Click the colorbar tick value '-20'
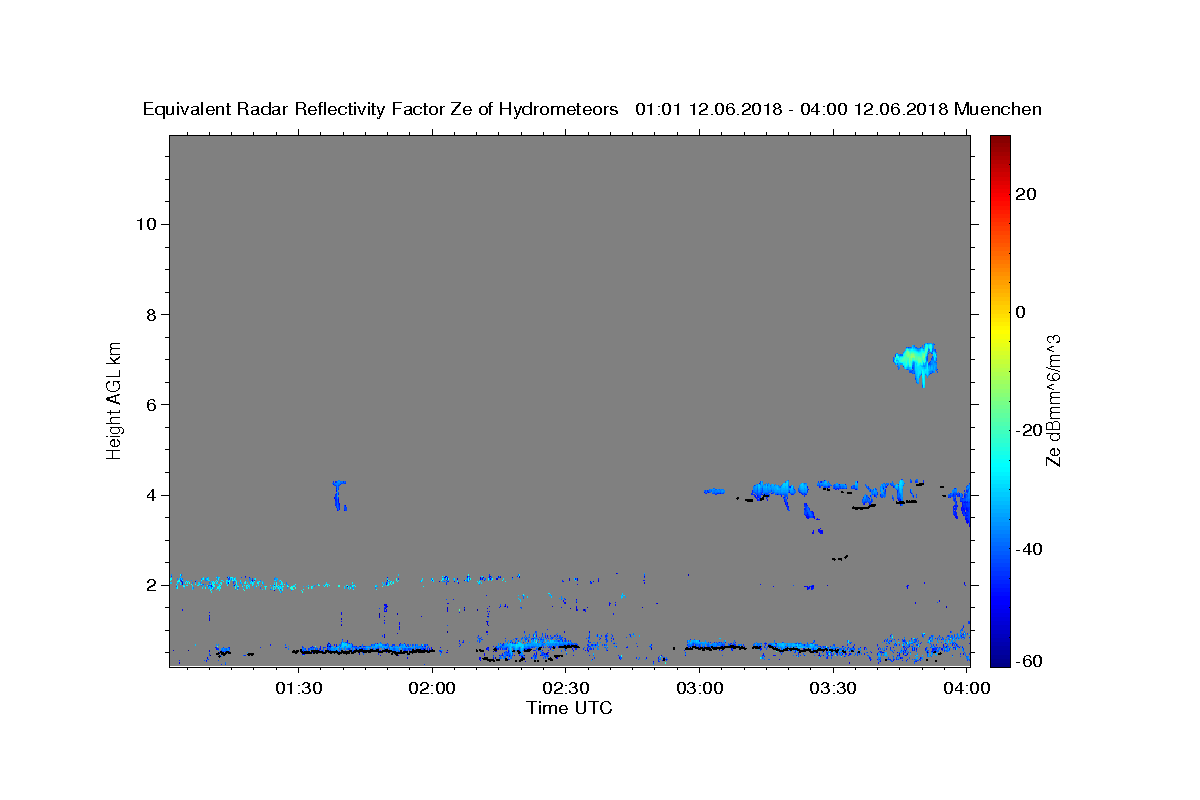This screenshot has height=800, width=1200. pyautogui.click(x=1029, y=430)
